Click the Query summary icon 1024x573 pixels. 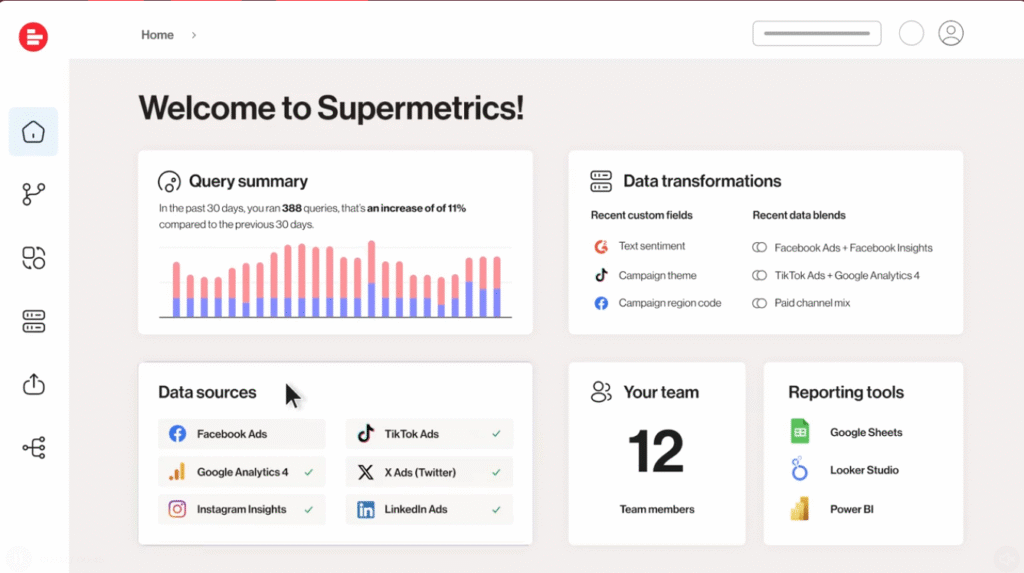(x=169, y=182)
